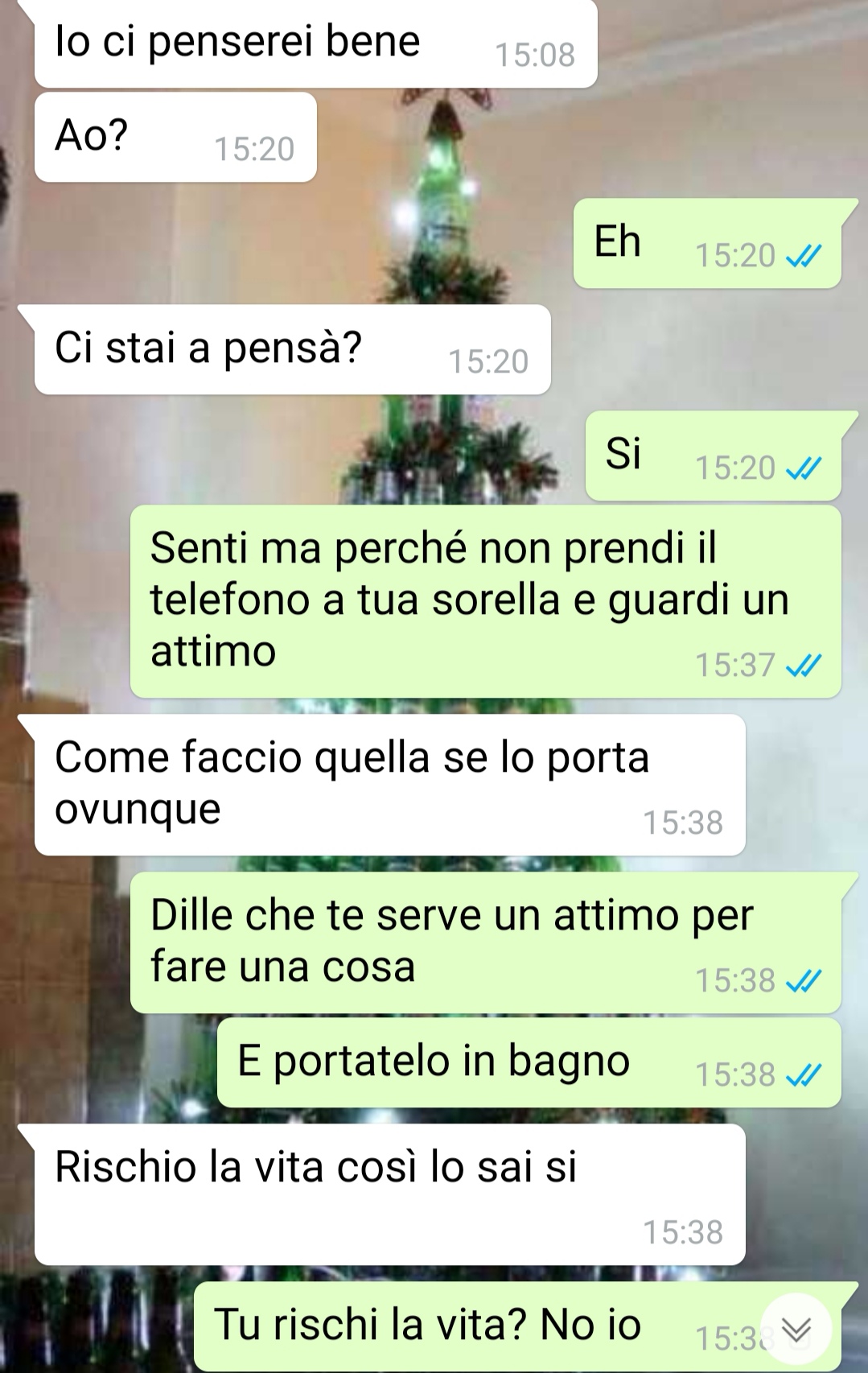868x1373 pixels.
Task: Tap blue double ticks on 'Si' message
Action: point(804,468)
